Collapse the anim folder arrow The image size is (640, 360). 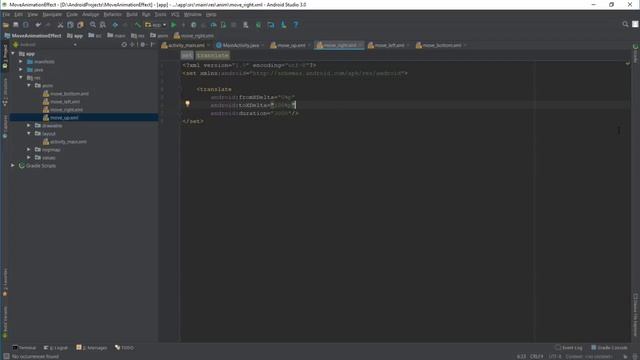pos(29,85)
